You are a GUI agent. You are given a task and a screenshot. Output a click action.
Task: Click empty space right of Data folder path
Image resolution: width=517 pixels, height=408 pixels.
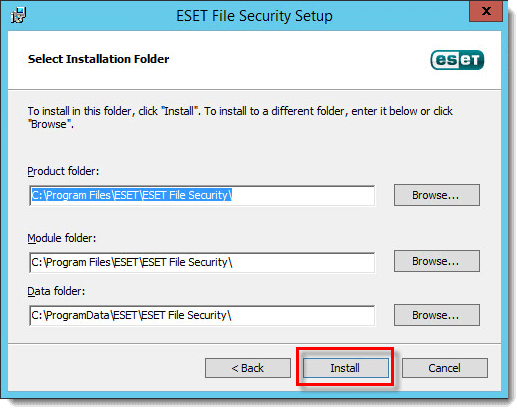pyautogui.click(x=302, y=315)
